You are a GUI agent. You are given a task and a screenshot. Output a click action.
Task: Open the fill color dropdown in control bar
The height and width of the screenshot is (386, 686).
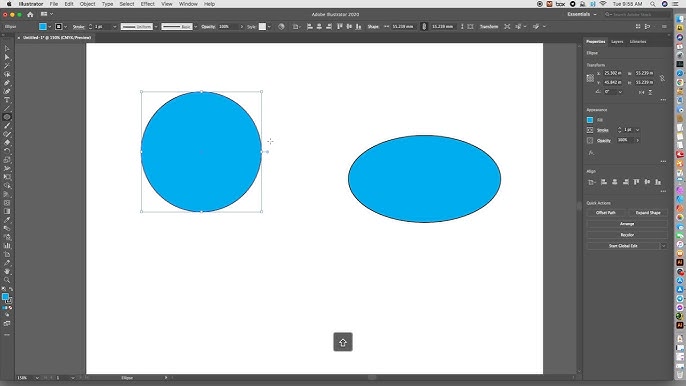click(50, 27)
